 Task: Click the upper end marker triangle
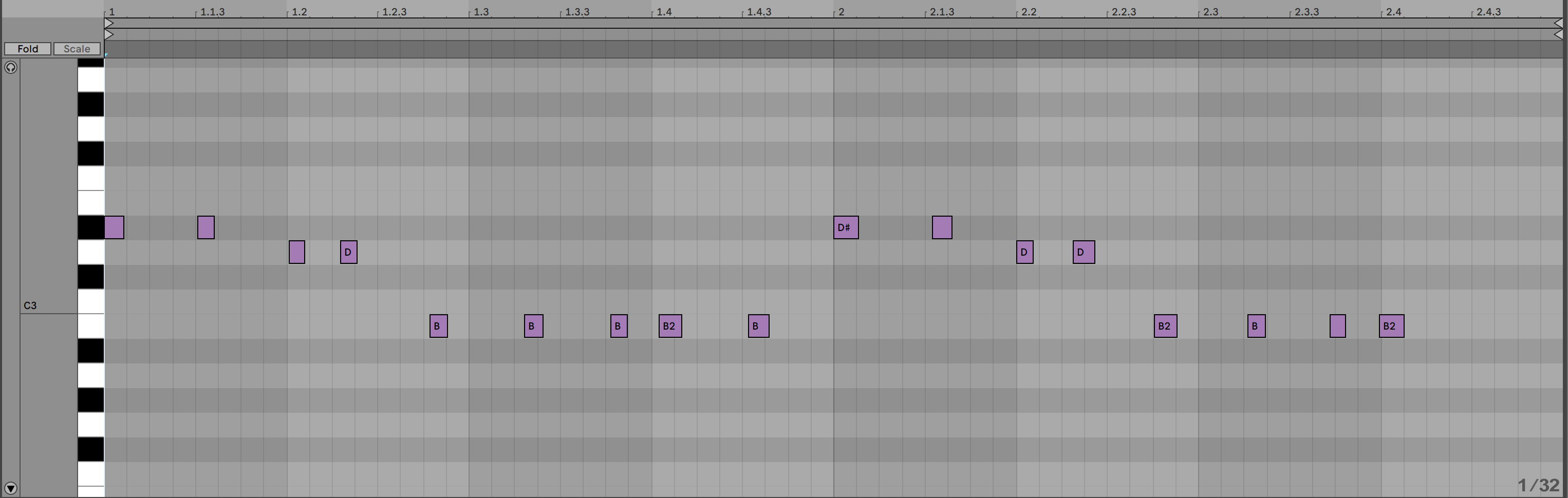[1558, 23]
